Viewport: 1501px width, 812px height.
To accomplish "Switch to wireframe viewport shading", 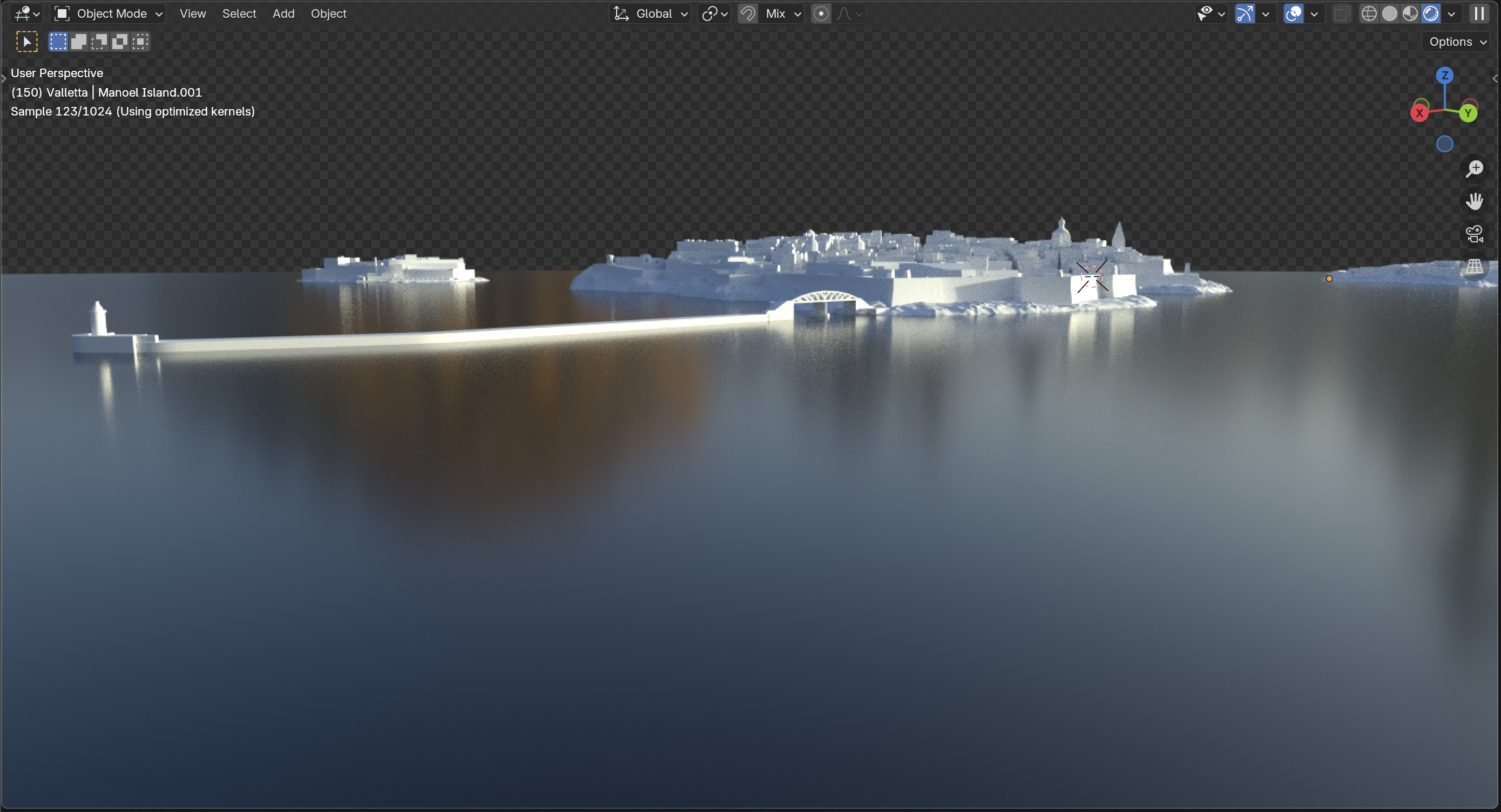I will [x=1369, y=13].
